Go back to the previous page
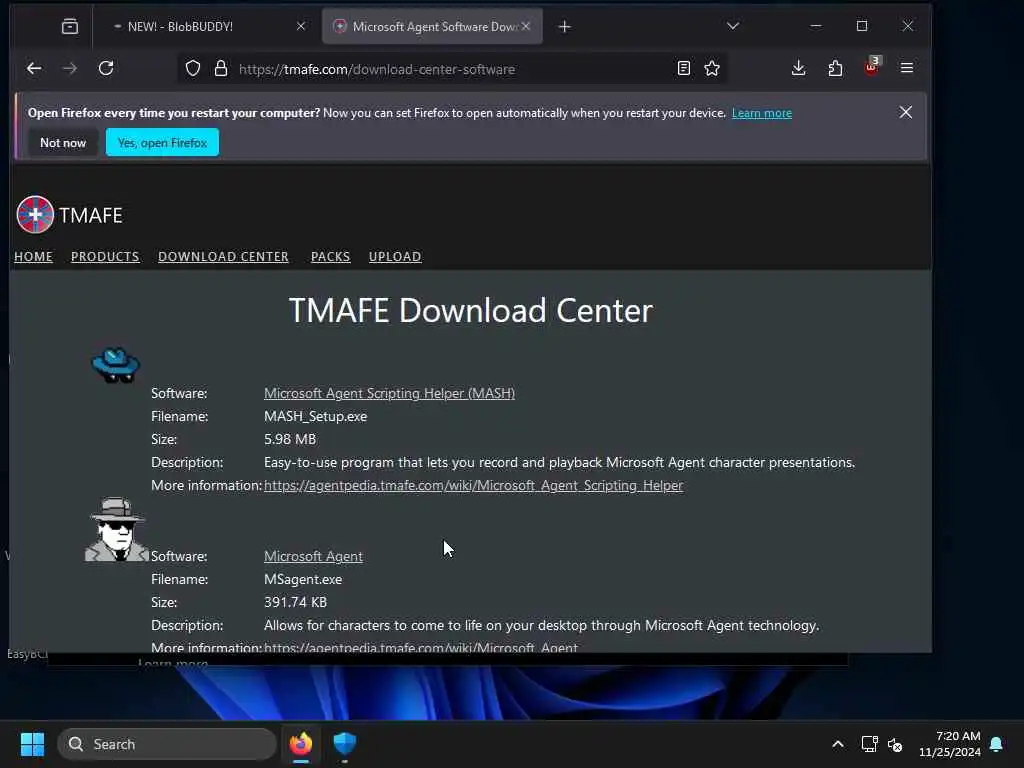Screen dimensions: 1024x768 (x=34, y=68)
